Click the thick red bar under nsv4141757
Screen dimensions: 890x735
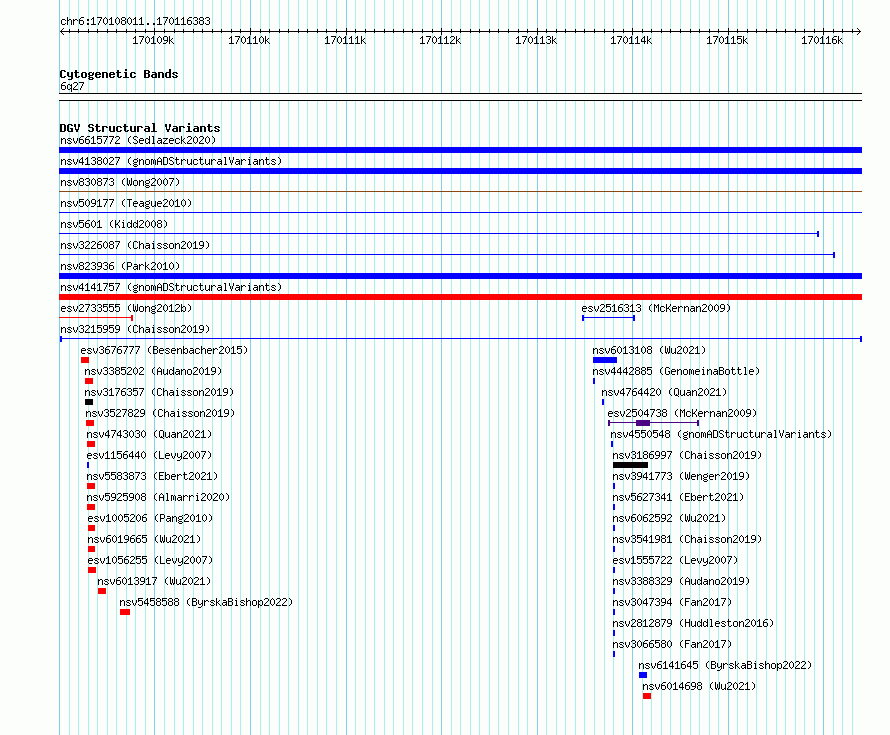[460, 297]
